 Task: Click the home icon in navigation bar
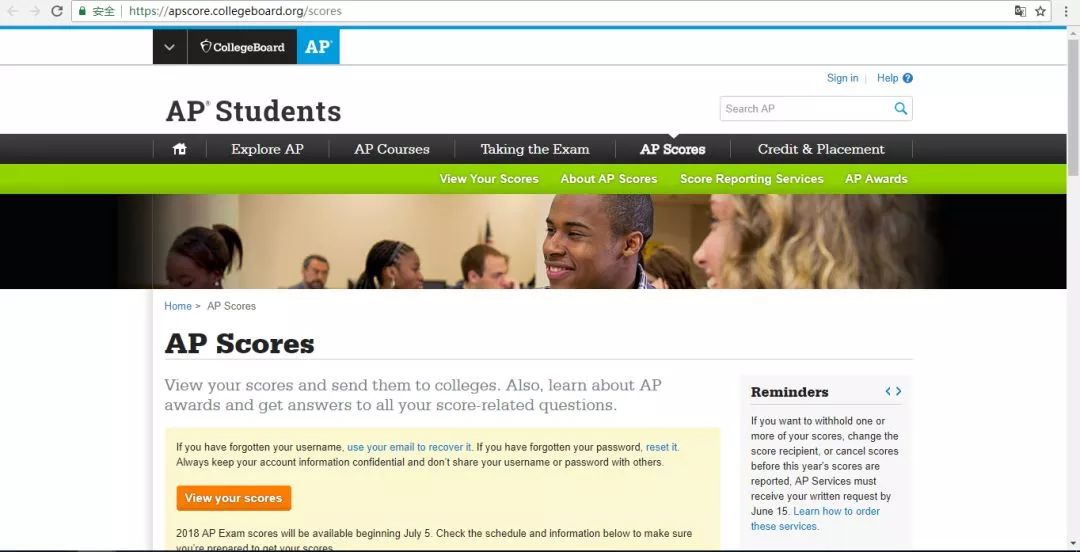pos(180,149)
